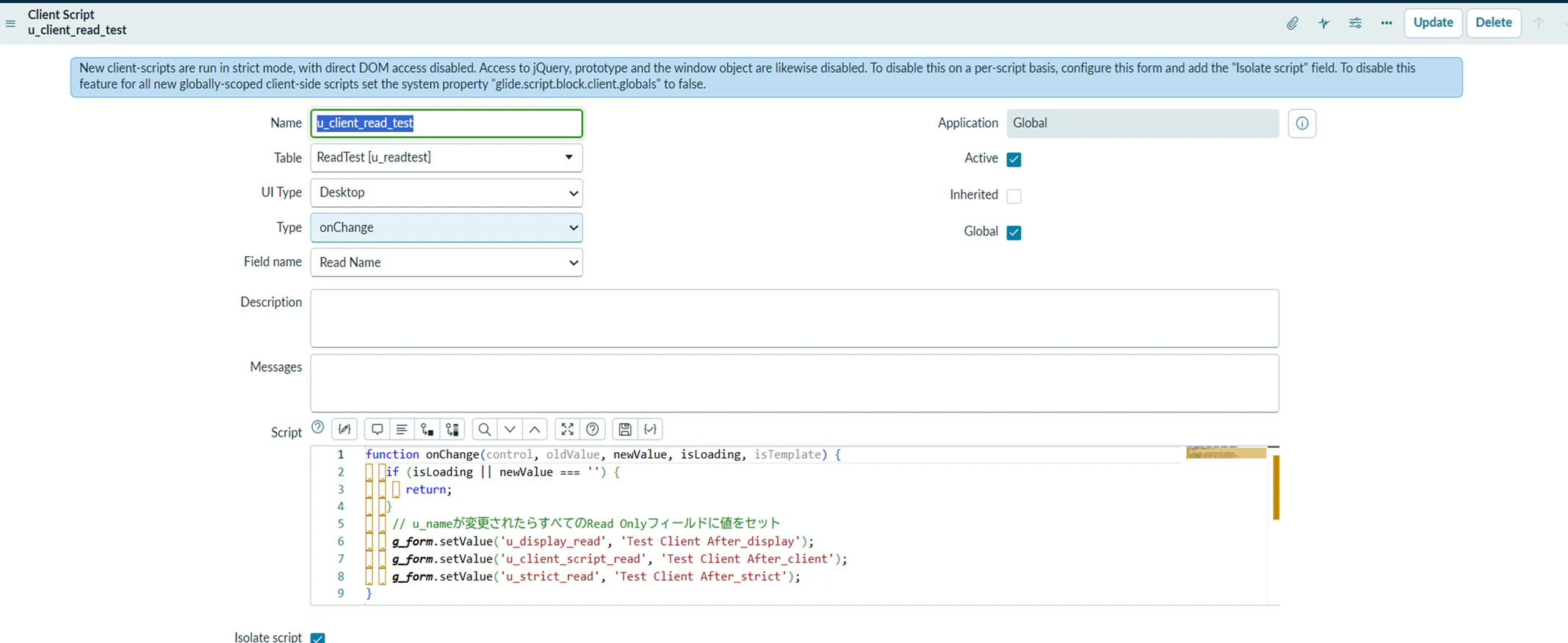Image resolution: width=1568 pixels, height=643 pixels.
Task: Open the Type onChange dropdown
Action: [x=446, y=228]
